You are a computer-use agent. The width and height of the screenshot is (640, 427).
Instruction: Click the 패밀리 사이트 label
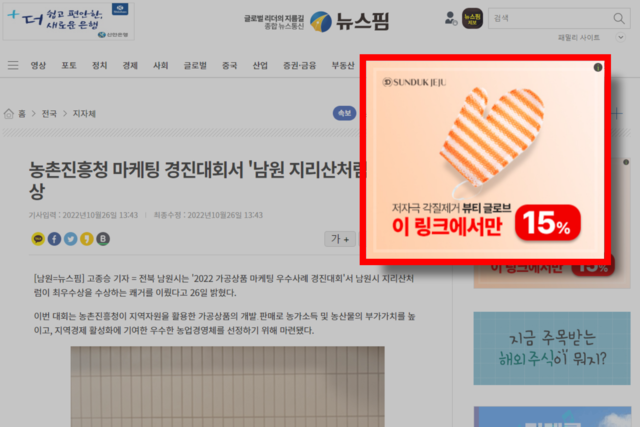click(x=579, y=38)
